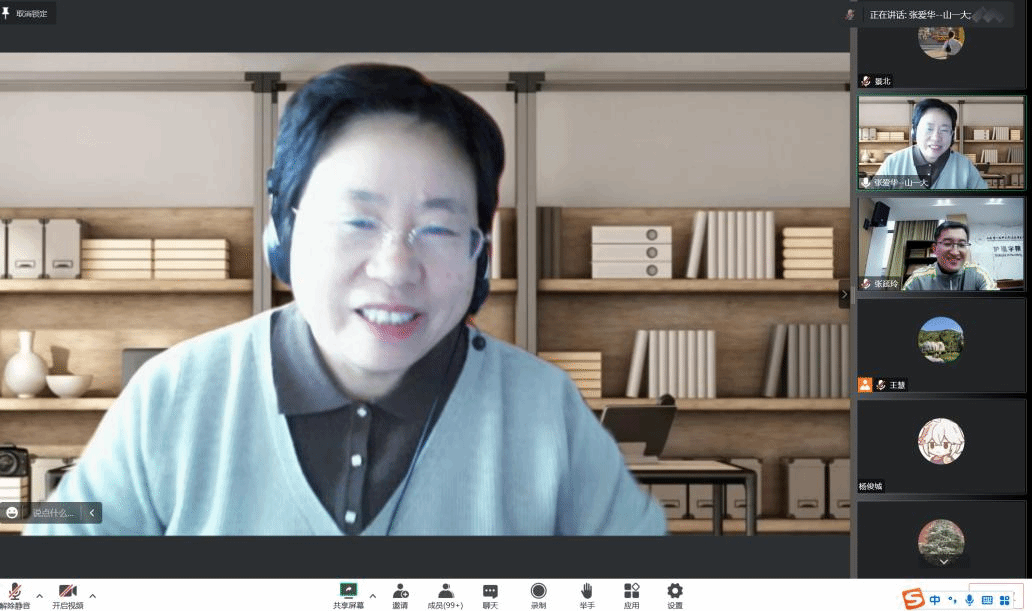
Task: Click the Sogou input method S icon
Action: click(x=912, y=599)
